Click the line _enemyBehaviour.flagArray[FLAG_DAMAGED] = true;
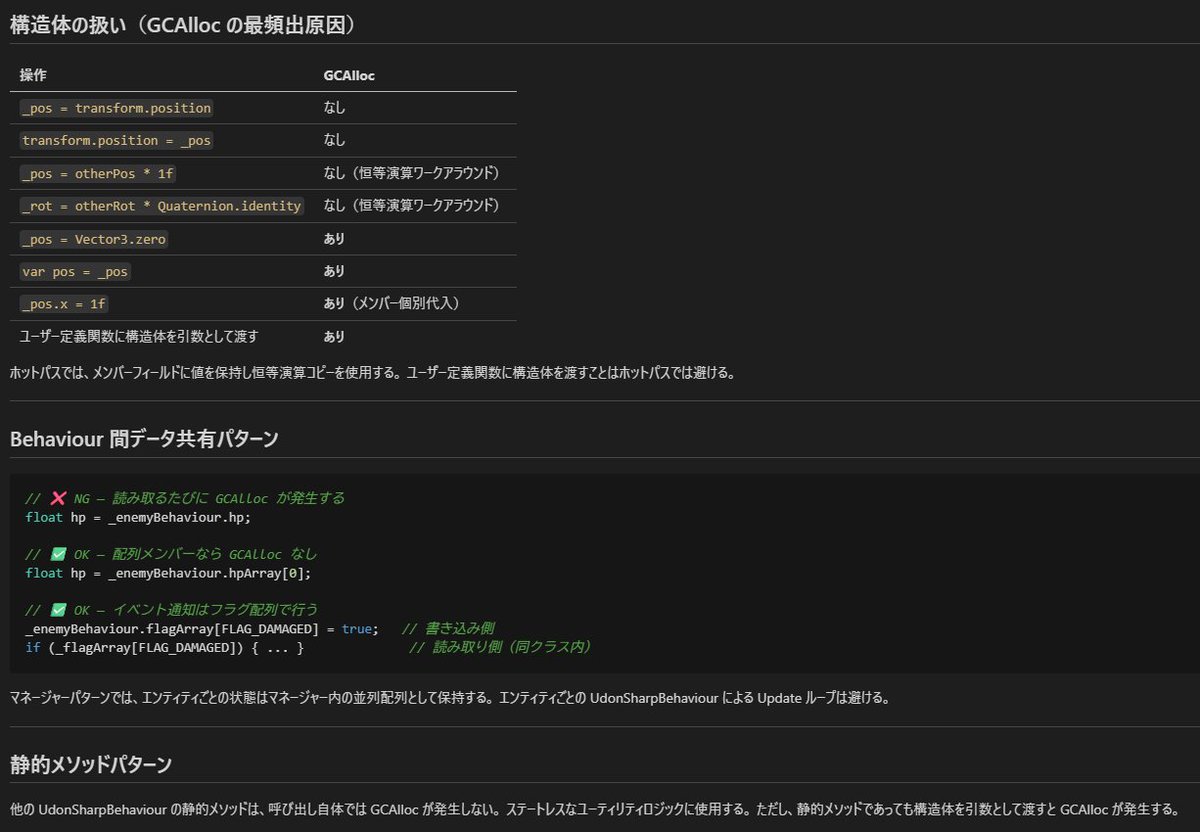This screenshot has width=1200, height=832. point(202,629)
